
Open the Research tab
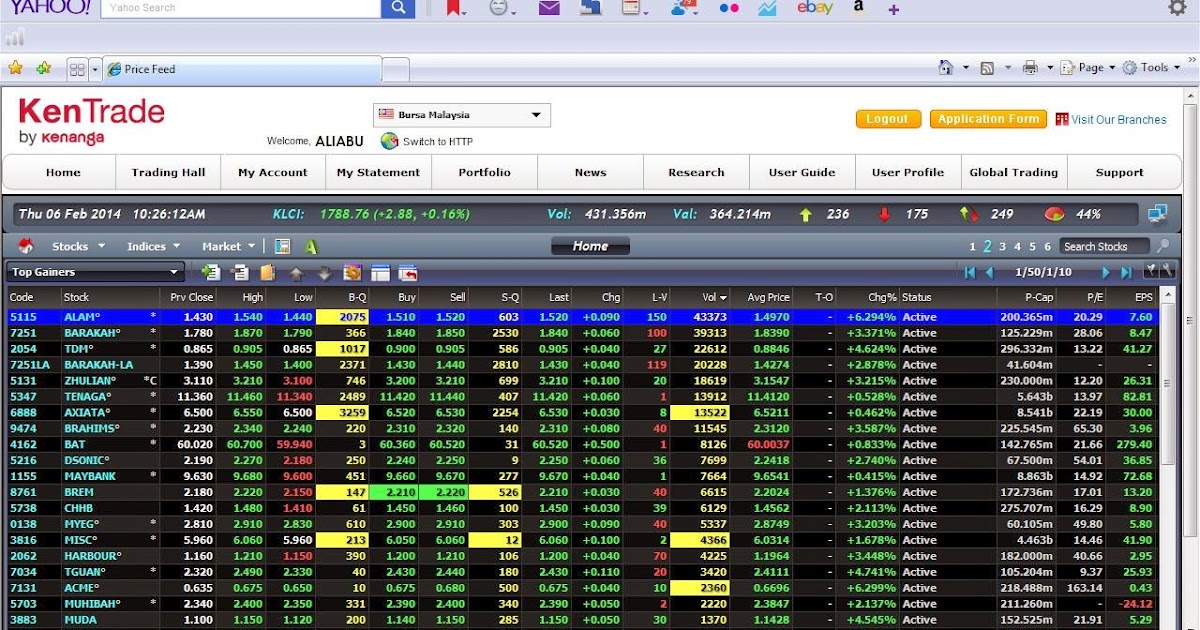click(697, 172)
